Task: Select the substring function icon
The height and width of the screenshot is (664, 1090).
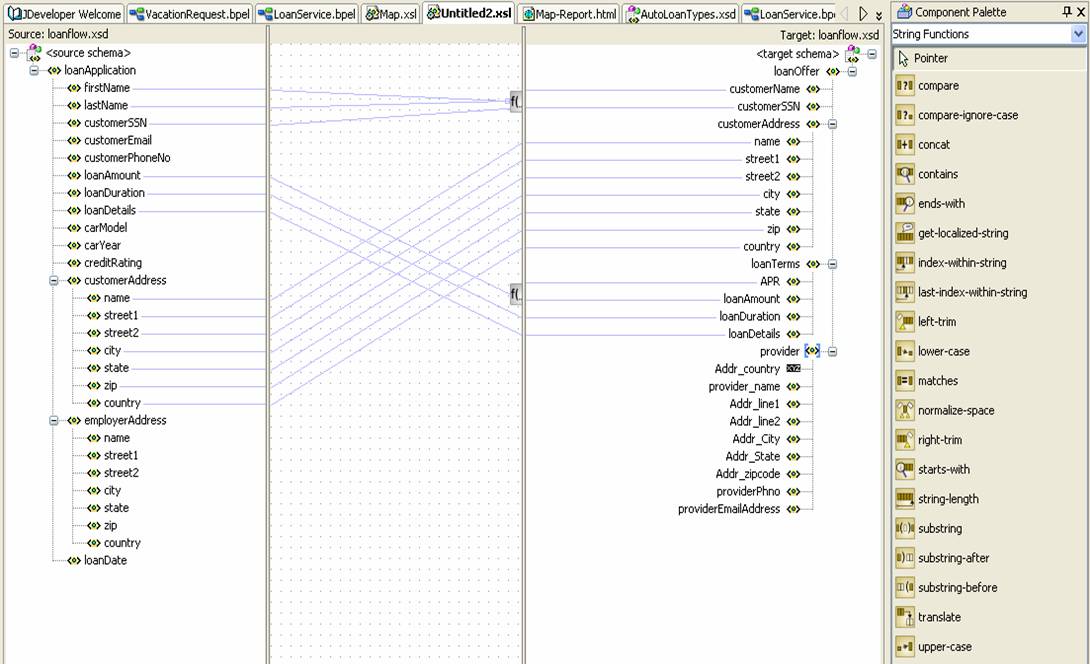Action: click(904, 529)
